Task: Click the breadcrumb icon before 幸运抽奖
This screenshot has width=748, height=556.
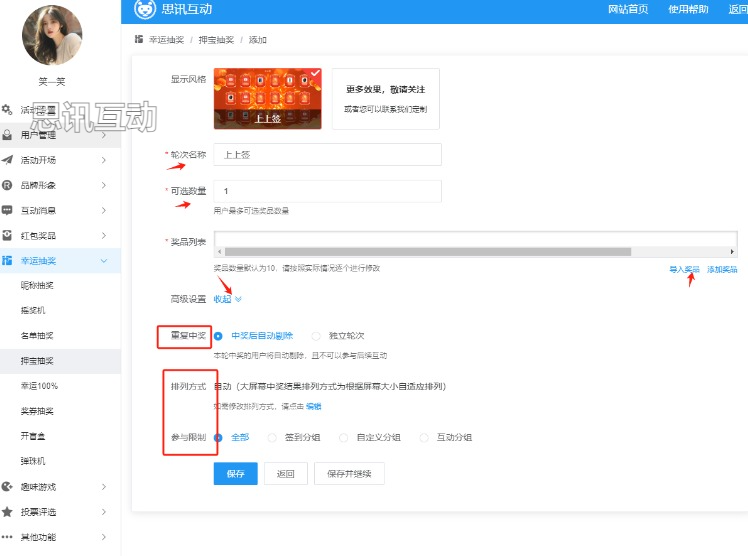Action: coord(139,39)
